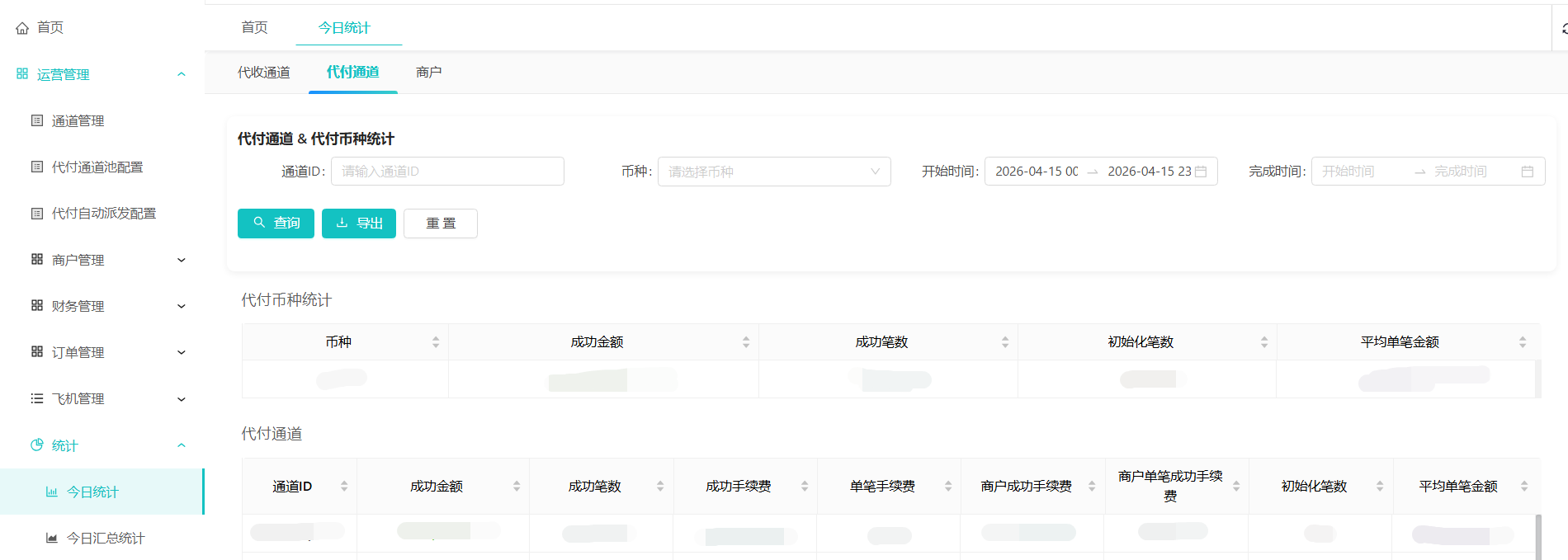This screenshot has width=1568, height=560.
Task: Sort currency table by 成功笔数 column
Action: [1005, 341]
